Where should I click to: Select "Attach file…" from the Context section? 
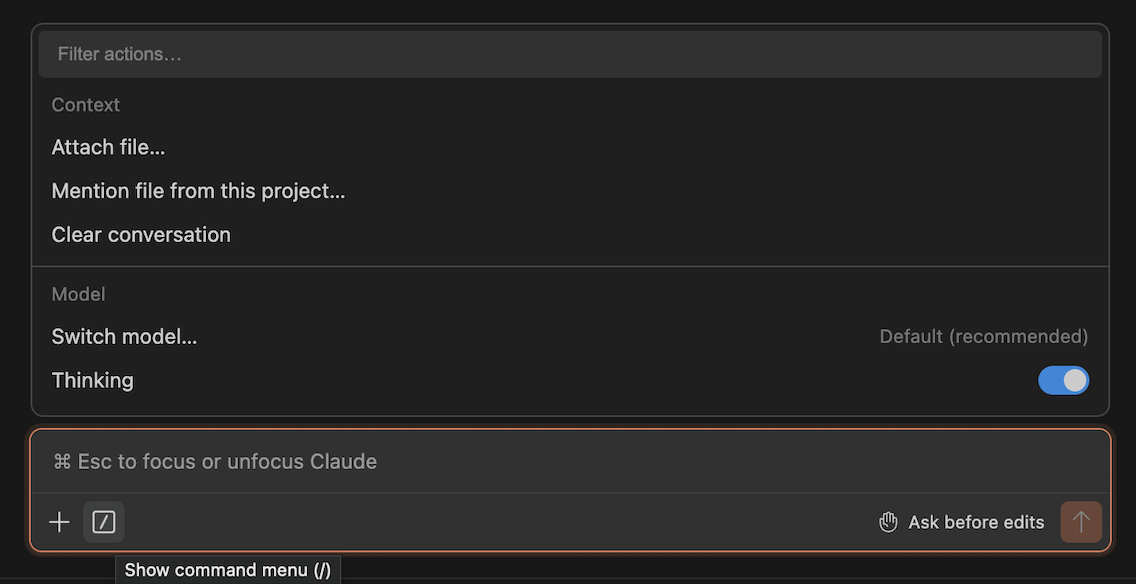pos(108,147)
